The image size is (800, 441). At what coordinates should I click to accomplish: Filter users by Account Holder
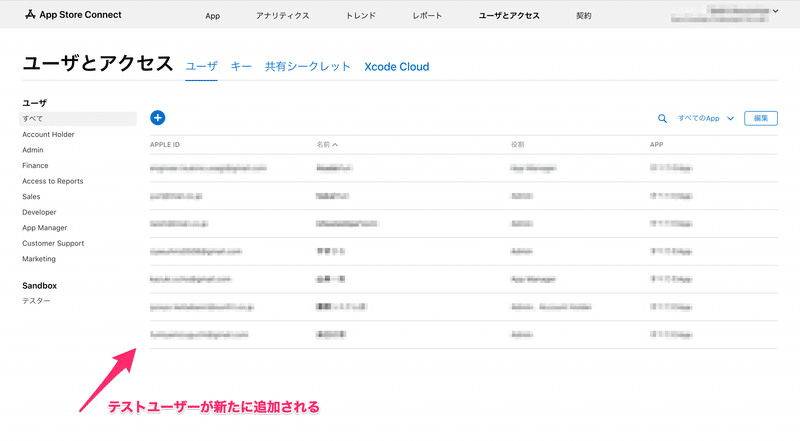[x=48, y=134]
